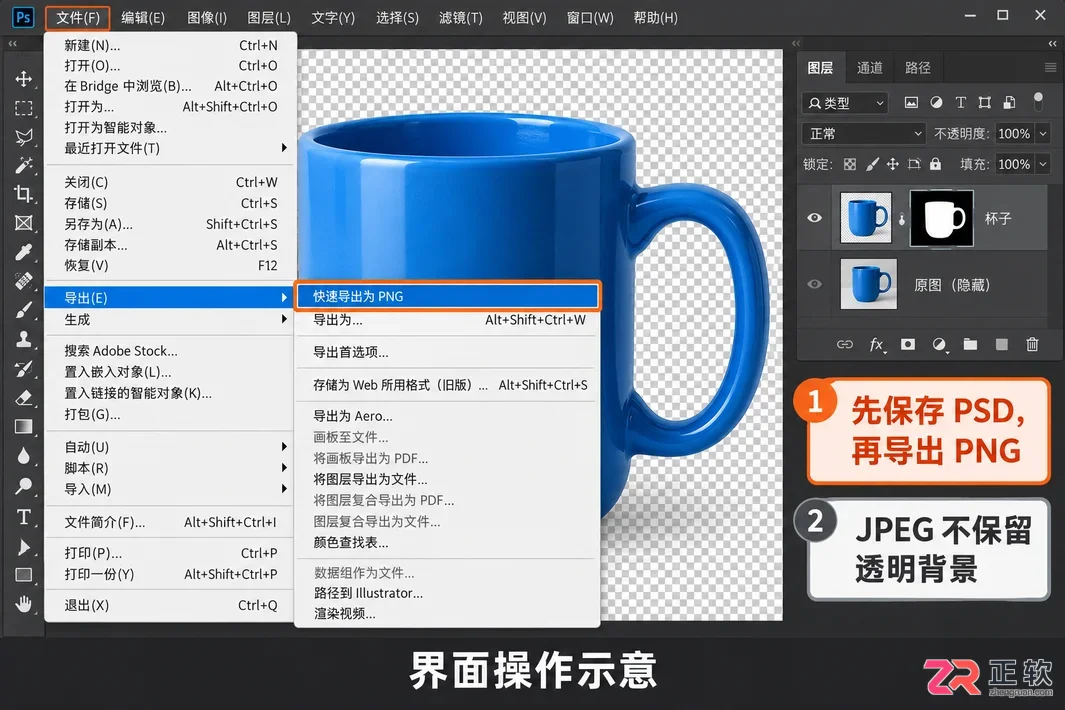This screenshot has height=710, width=1065.
Task: Select the Gradient tool
Action: click(23, 427)
